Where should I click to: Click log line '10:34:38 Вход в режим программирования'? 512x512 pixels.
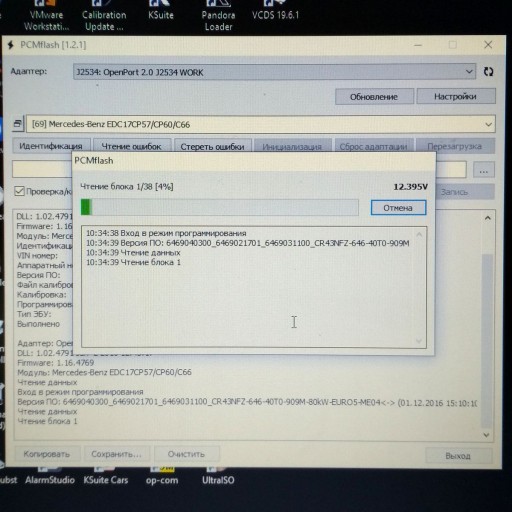pos(166,233)
